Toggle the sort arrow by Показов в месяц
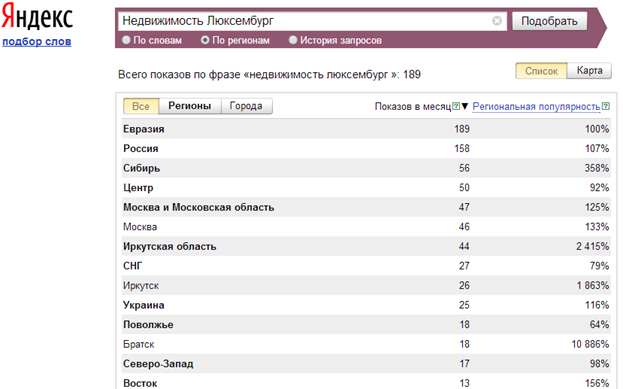This screenshot has width=623, height=389. point(465,106)
